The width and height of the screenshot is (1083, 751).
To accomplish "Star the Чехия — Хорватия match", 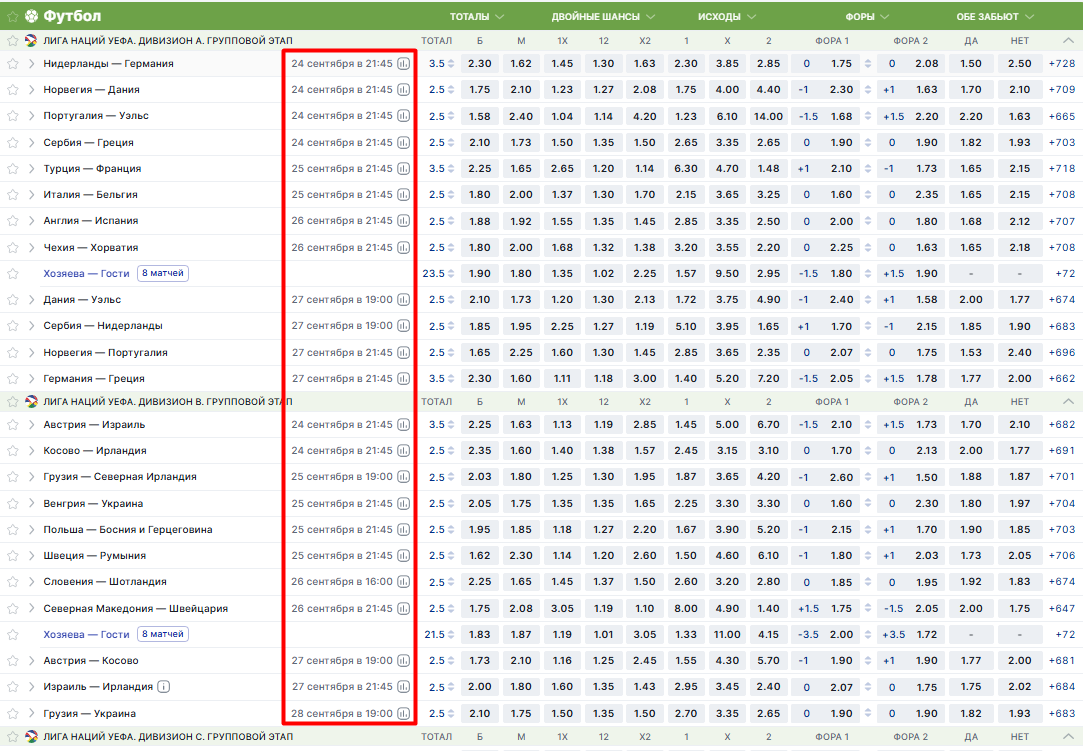I will (x=12, y=247).
